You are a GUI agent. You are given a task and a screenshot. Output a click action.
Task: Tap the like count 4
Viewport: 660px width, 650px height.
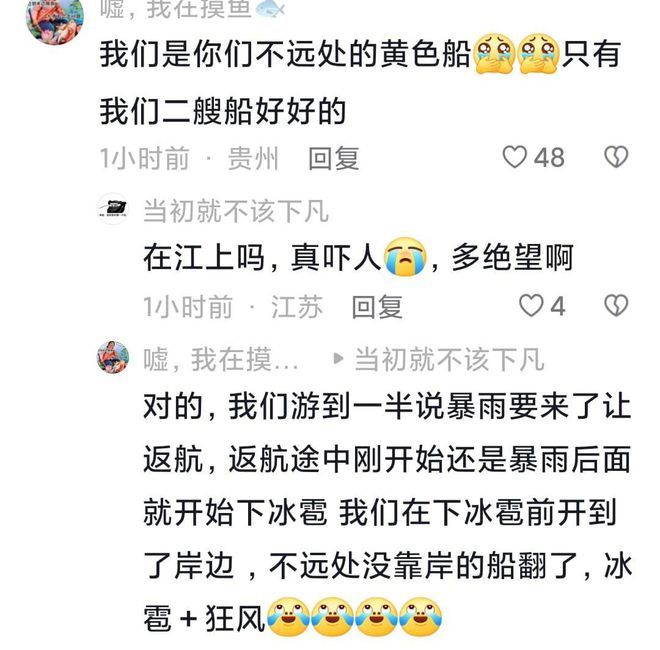click(558, 306)
